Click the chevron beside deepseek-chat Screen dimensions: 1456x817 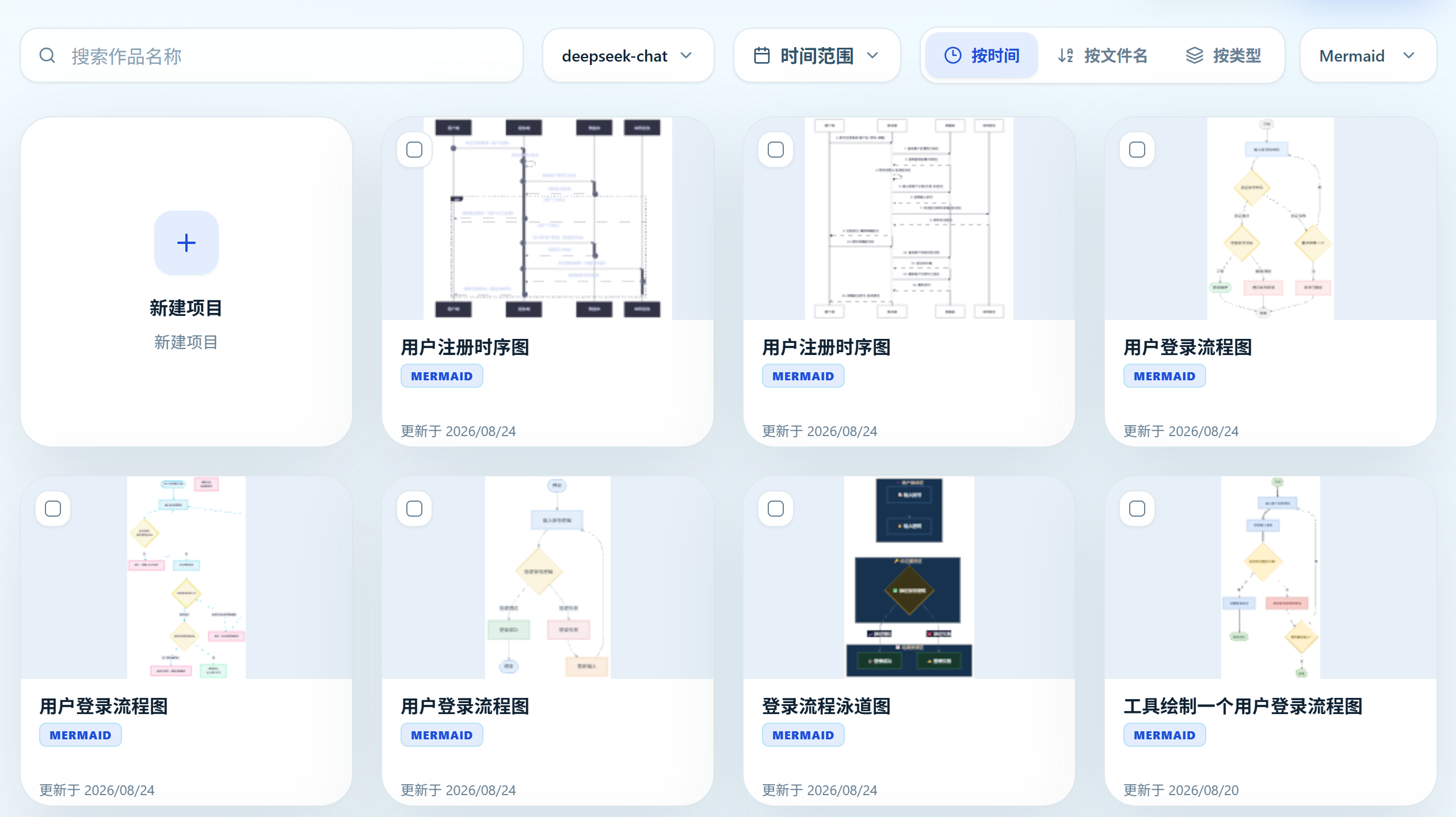click(x=686, y=56)
